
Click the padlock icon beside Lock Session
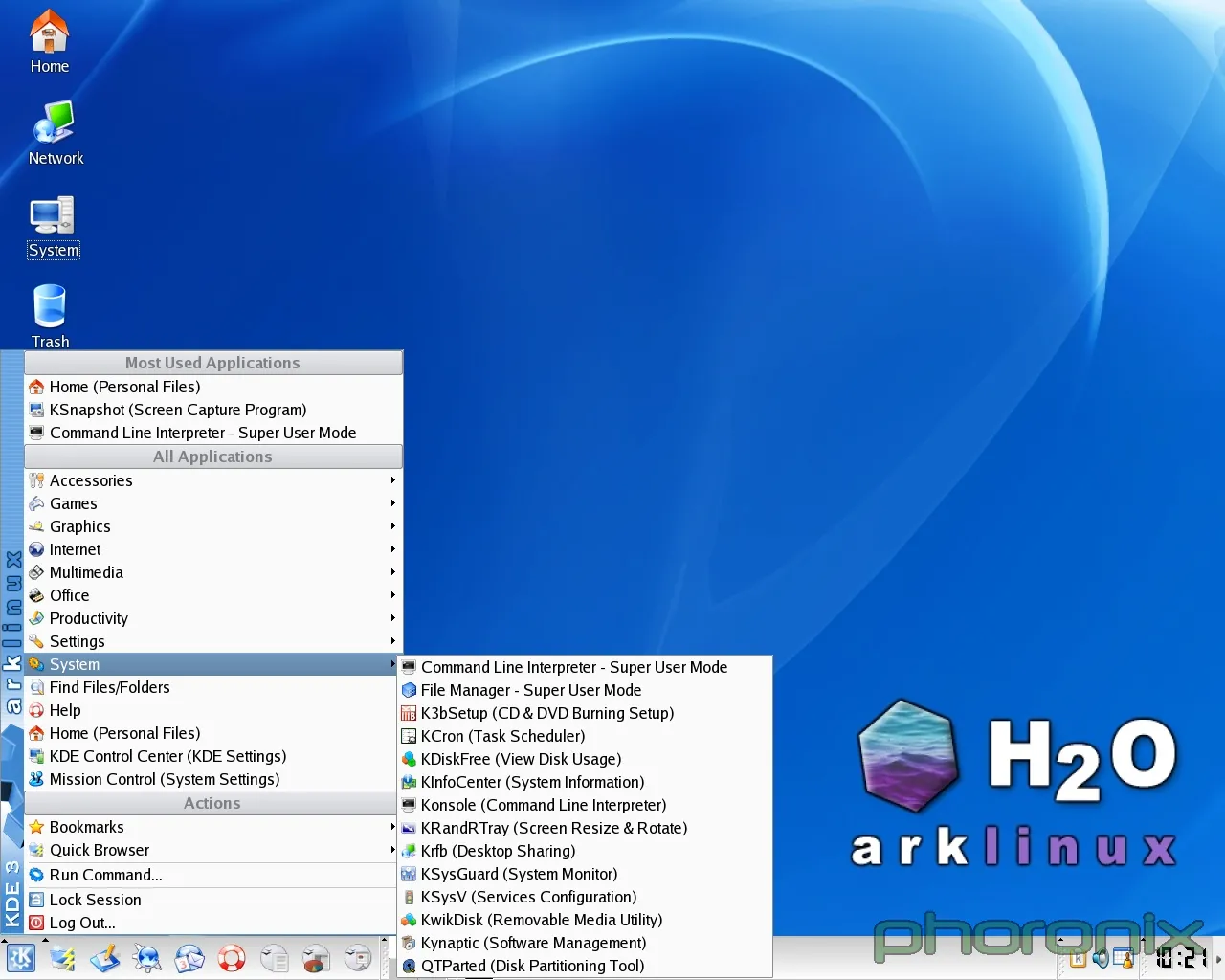[36, 900]
